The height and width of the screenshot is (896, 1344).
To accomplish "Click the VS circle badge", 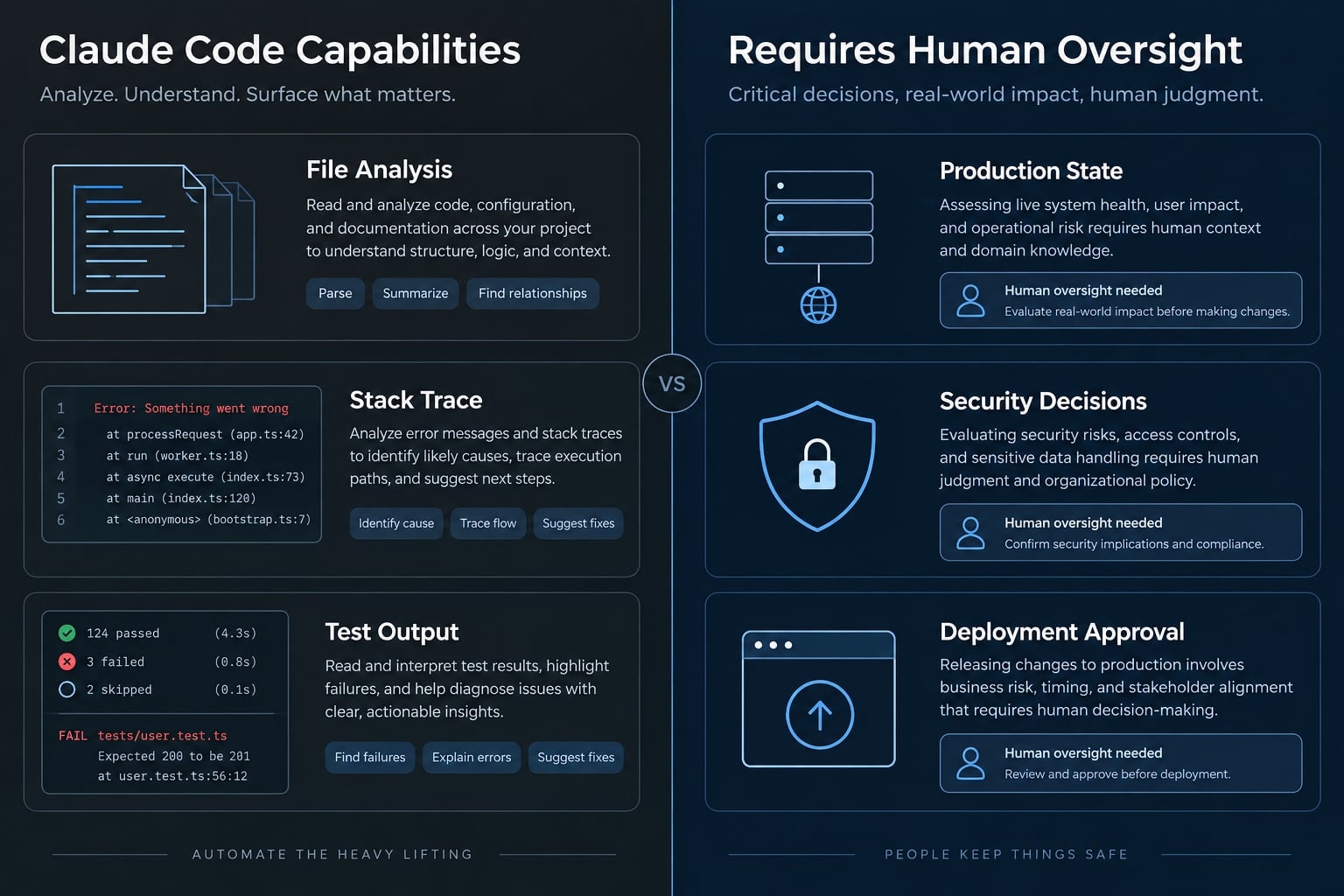I will click(672, 383).
